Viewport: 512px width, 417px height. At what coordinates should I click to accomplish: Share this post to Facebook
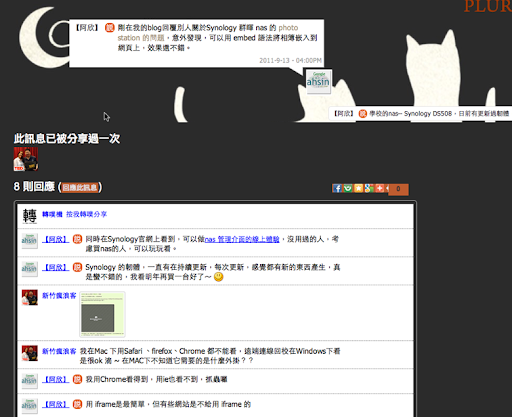(337, 188)
